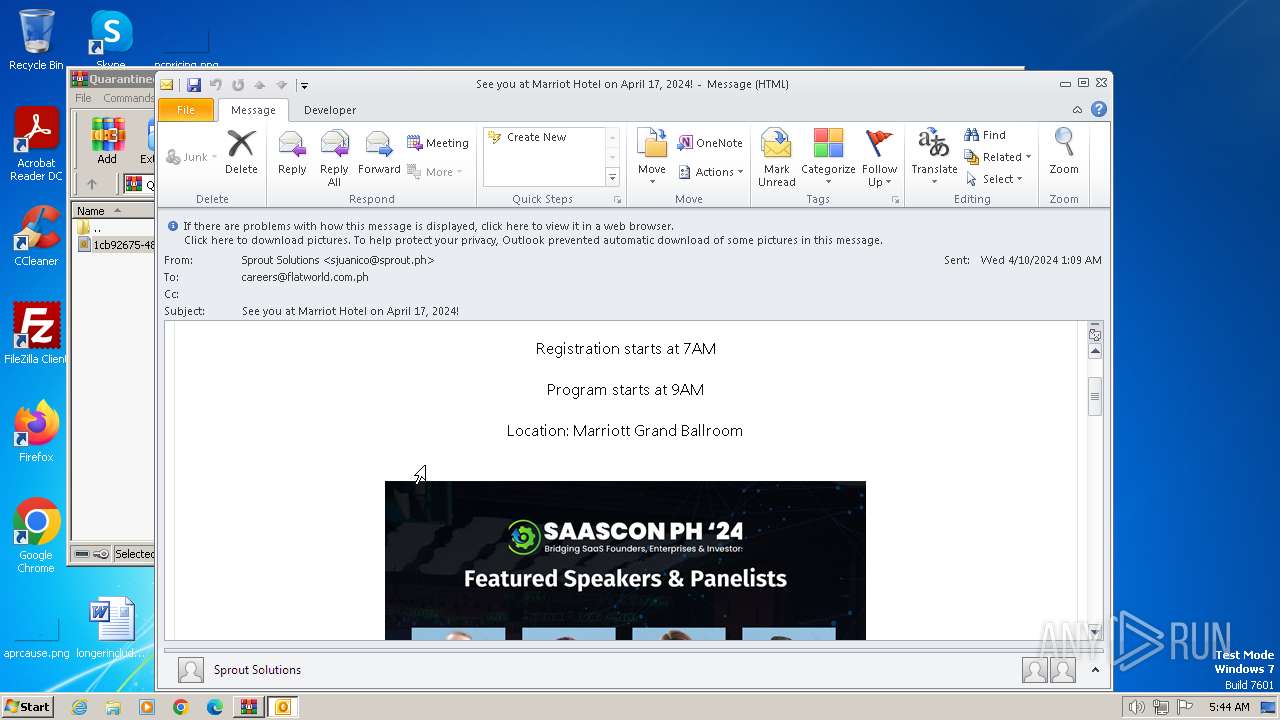Minimize the ribbon with the caret
Viewport: 1280px width, 720px height.
tap(1077, 110)
